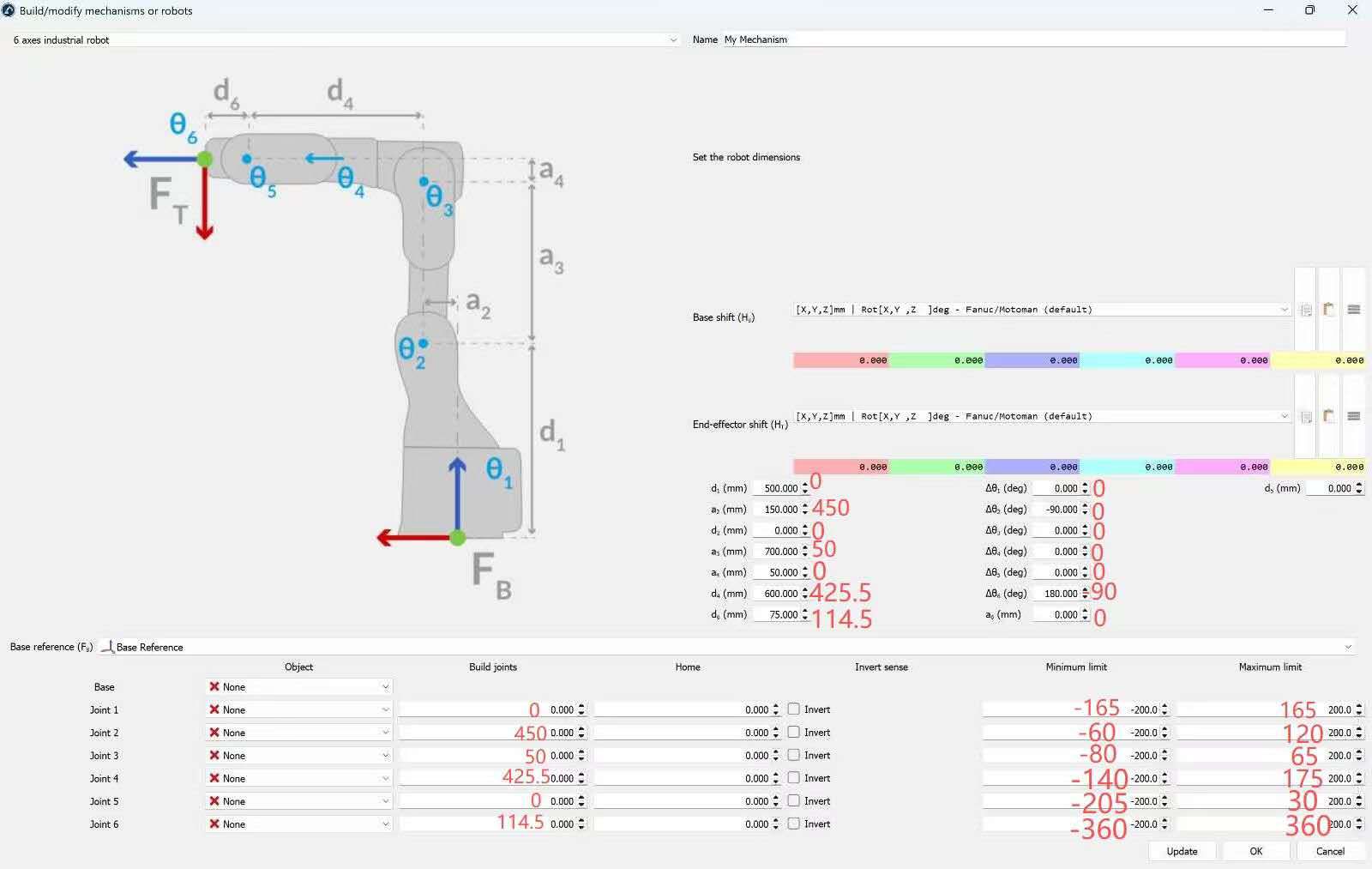1372x869 pixels.
Task: Click the RoboDK icon in title bar
Action: click(9, 10)
